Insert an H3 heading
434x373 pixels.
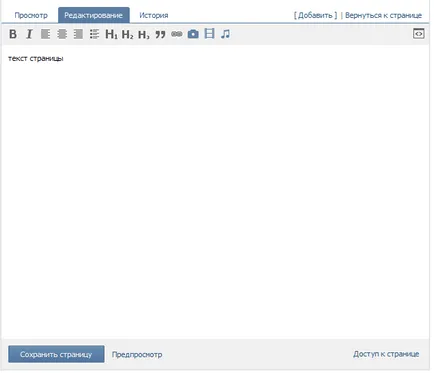click(144, 34)
